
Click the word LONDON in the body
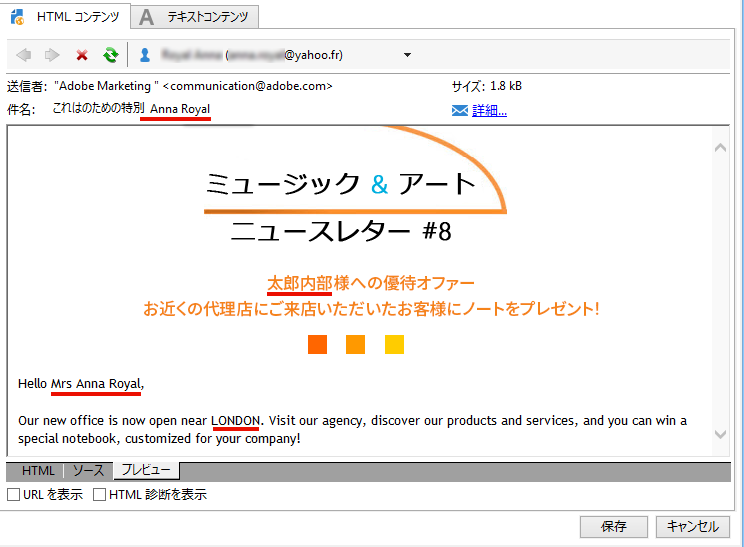tap(235, 421)
